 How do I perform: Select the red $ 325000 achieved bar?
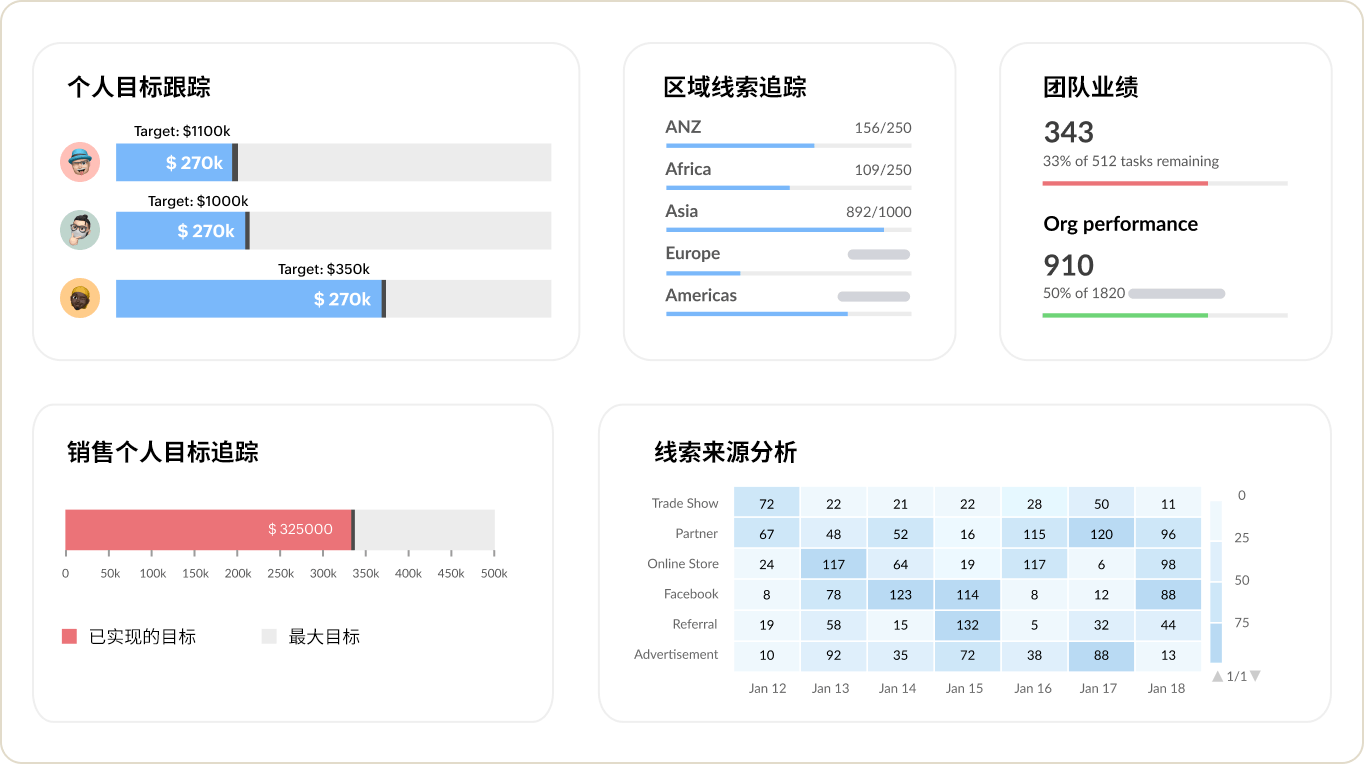click(208, 529)
